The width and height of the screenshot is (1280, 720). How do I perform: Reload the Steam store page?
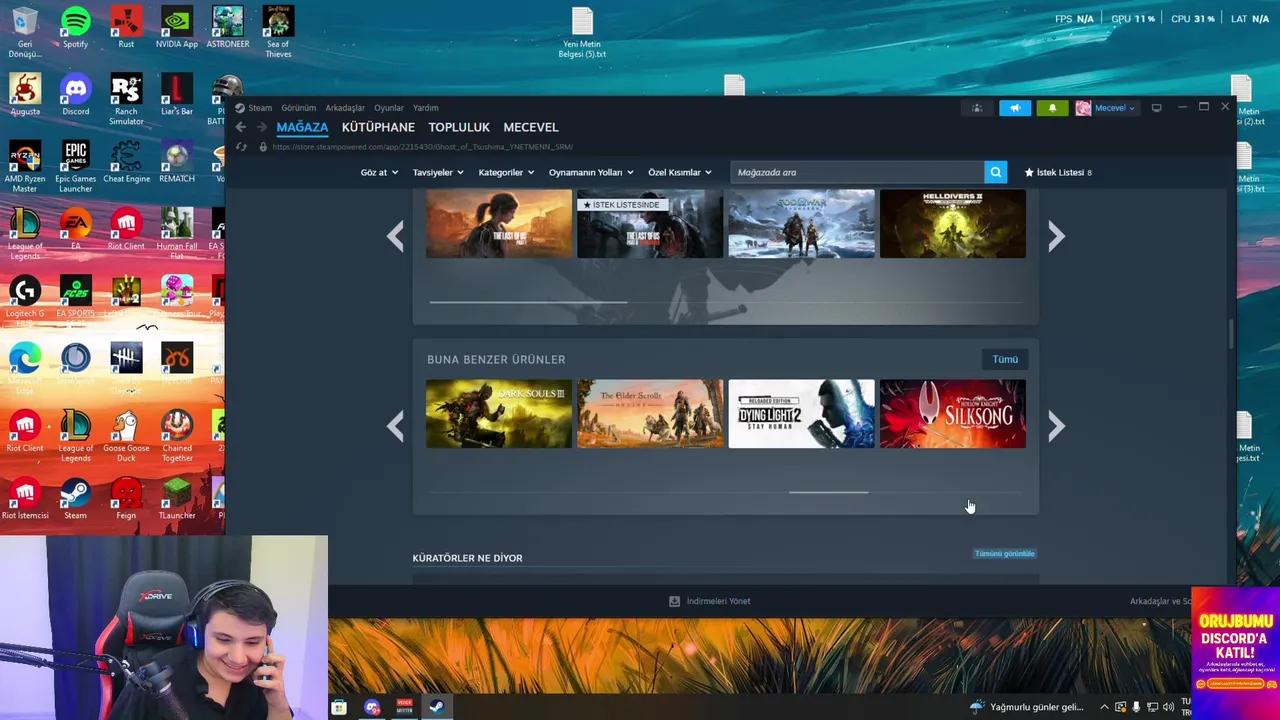pyautogui.click(x=241, y=147)
